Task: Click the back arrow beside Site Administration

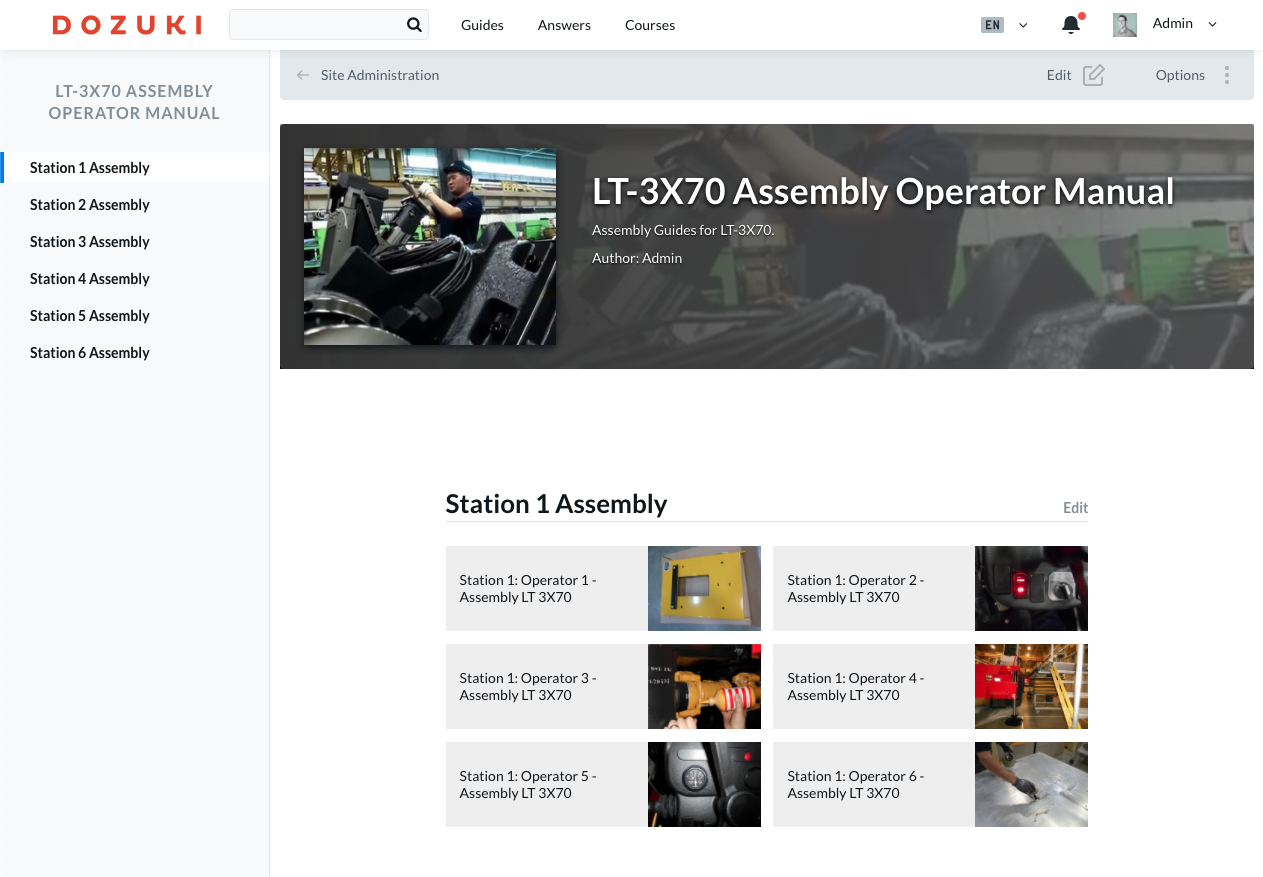Action: [x=303, y=75]
